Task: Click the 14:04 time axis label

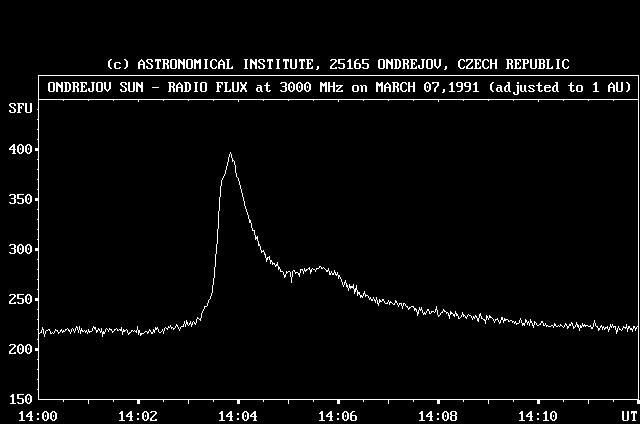Action: pos(238,415)
